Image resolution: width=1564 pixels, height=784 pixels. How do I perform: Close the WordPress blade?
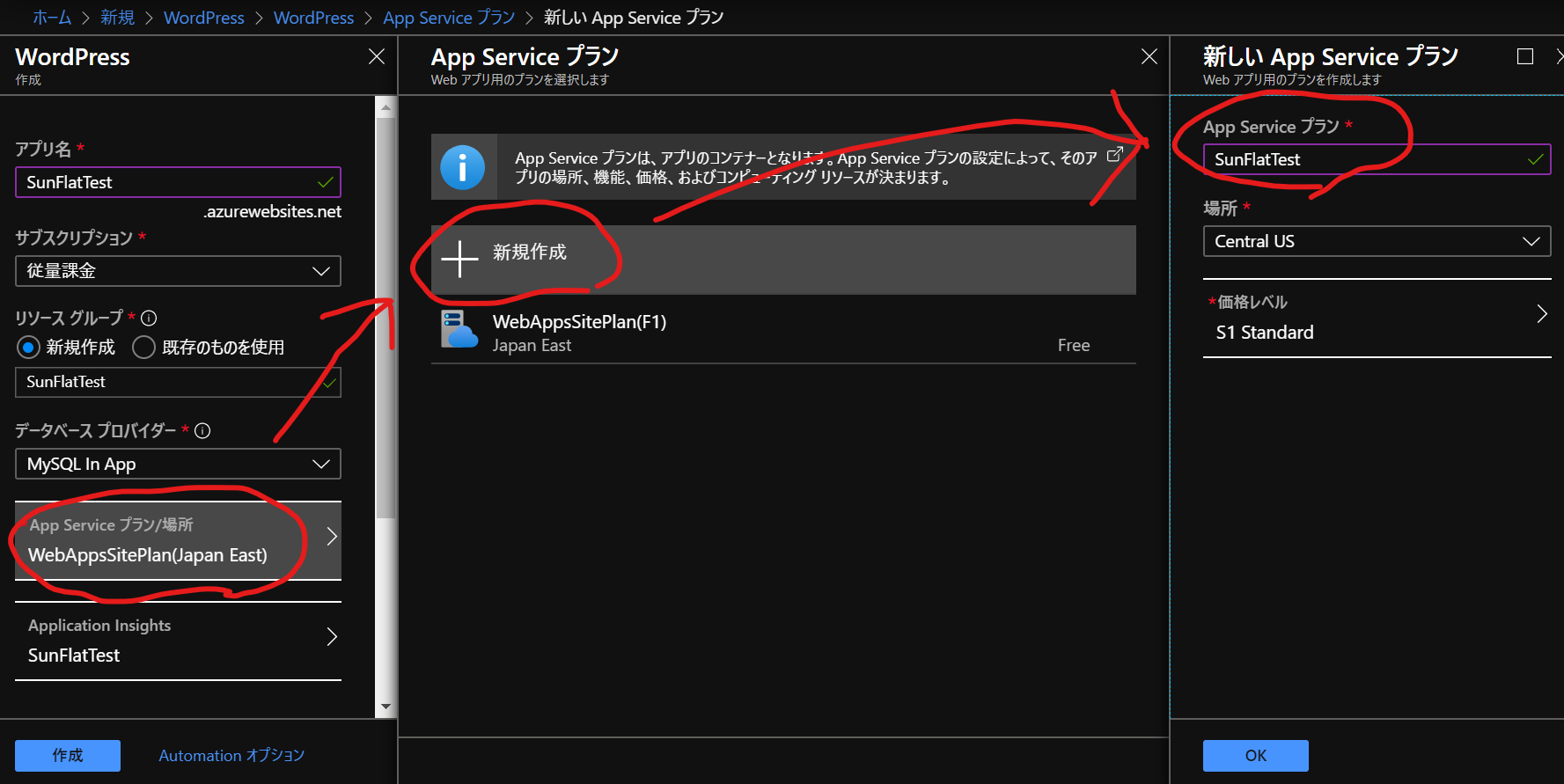[x=377, y=56]
